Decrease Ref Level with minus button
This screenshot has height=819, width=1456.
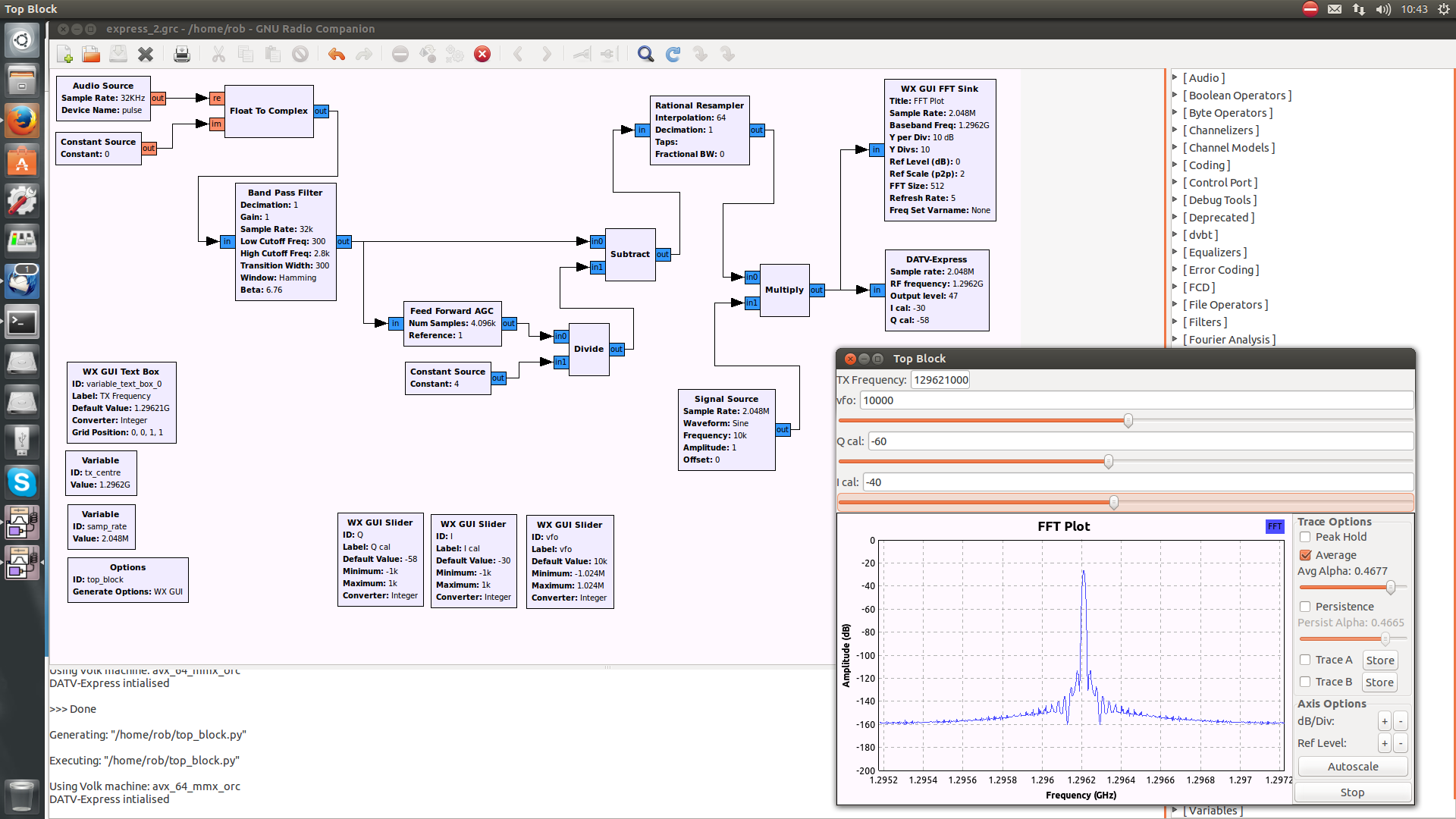[1401, 743]
